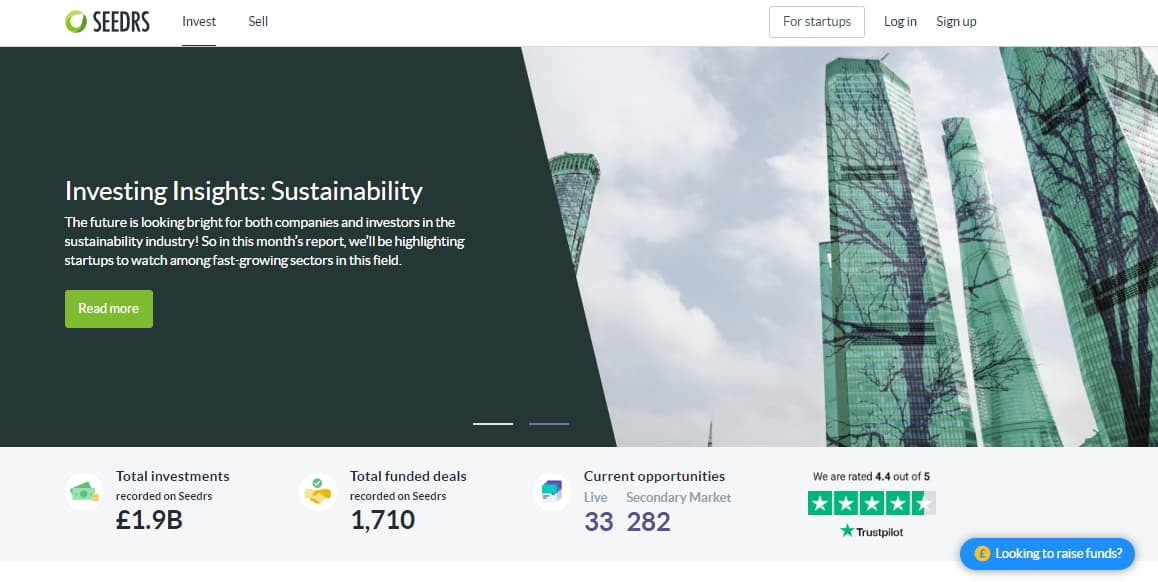
Task: Select the first carousel slide indicator
Action: point(493,423)
